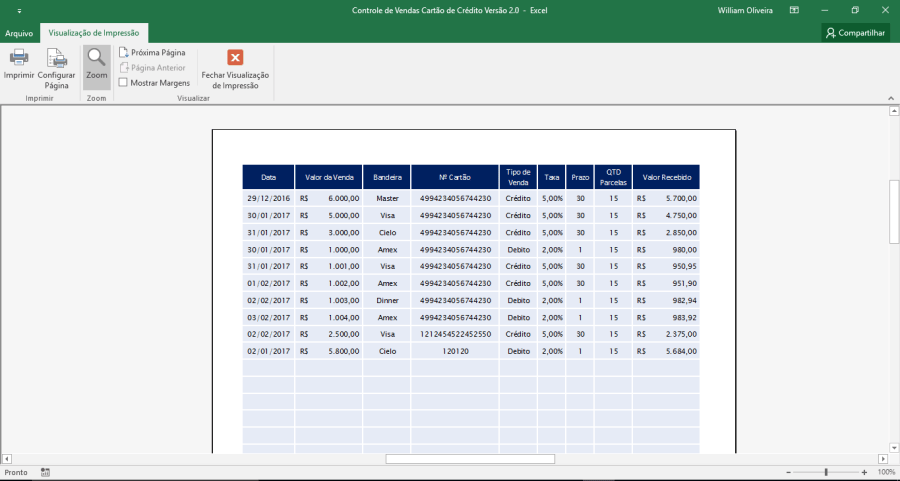Click the date cell 03/02/2017

(269, 317)
